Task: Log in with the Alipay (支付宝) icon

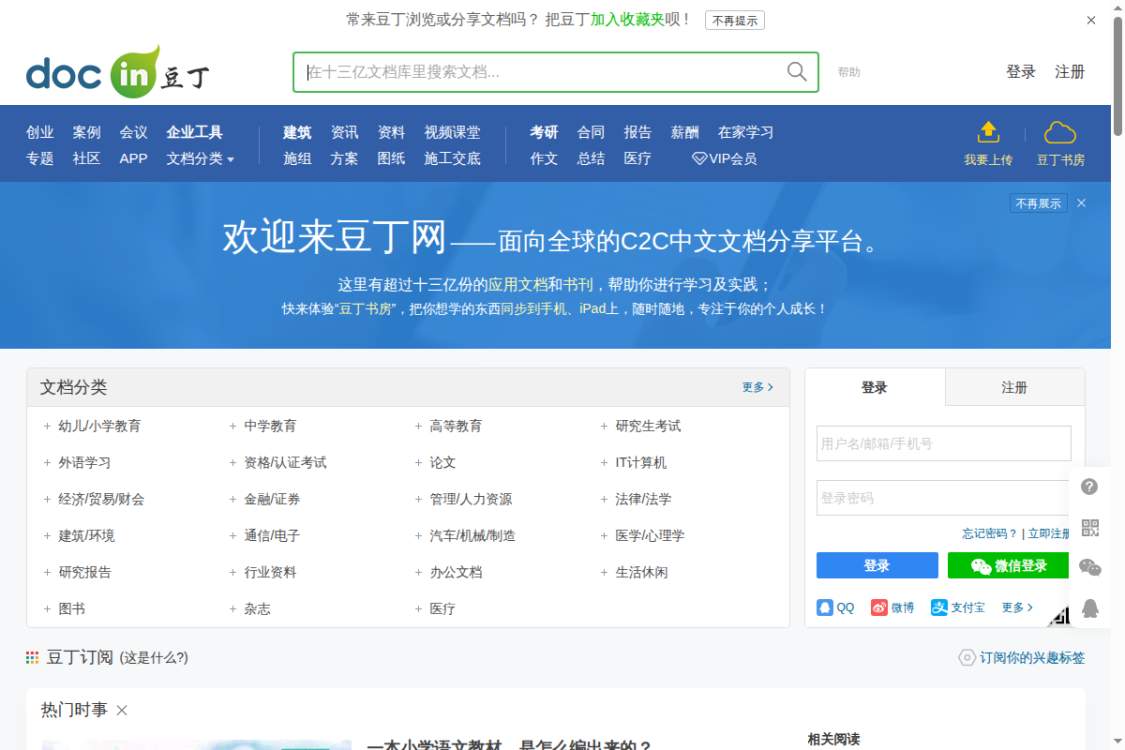Action: pyautogui.click(x=939, y=607)
